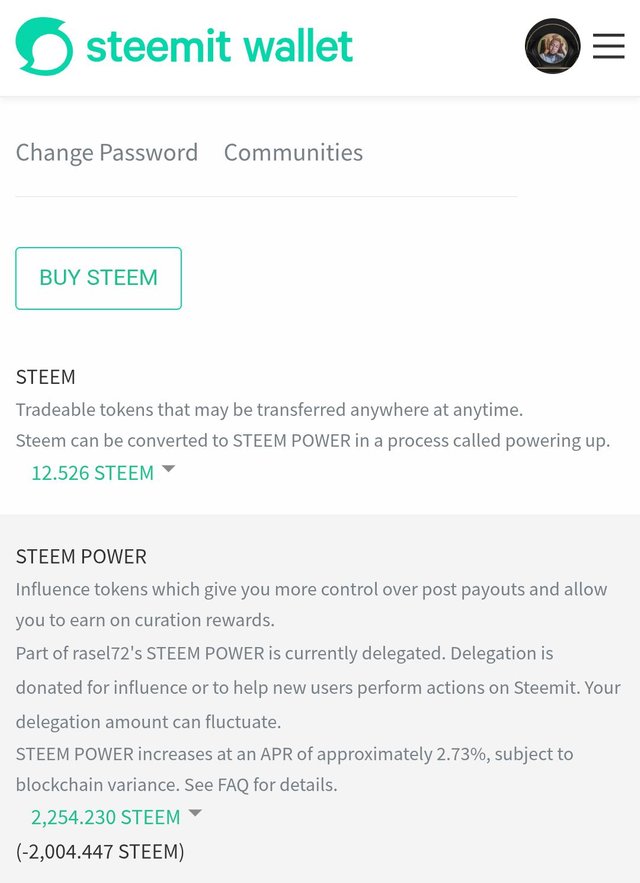Image resolution: width=640 pixels, height=883 pixels.
Task: Click the 'Tradeable tokens' description line
Action: tap(269, 410)
